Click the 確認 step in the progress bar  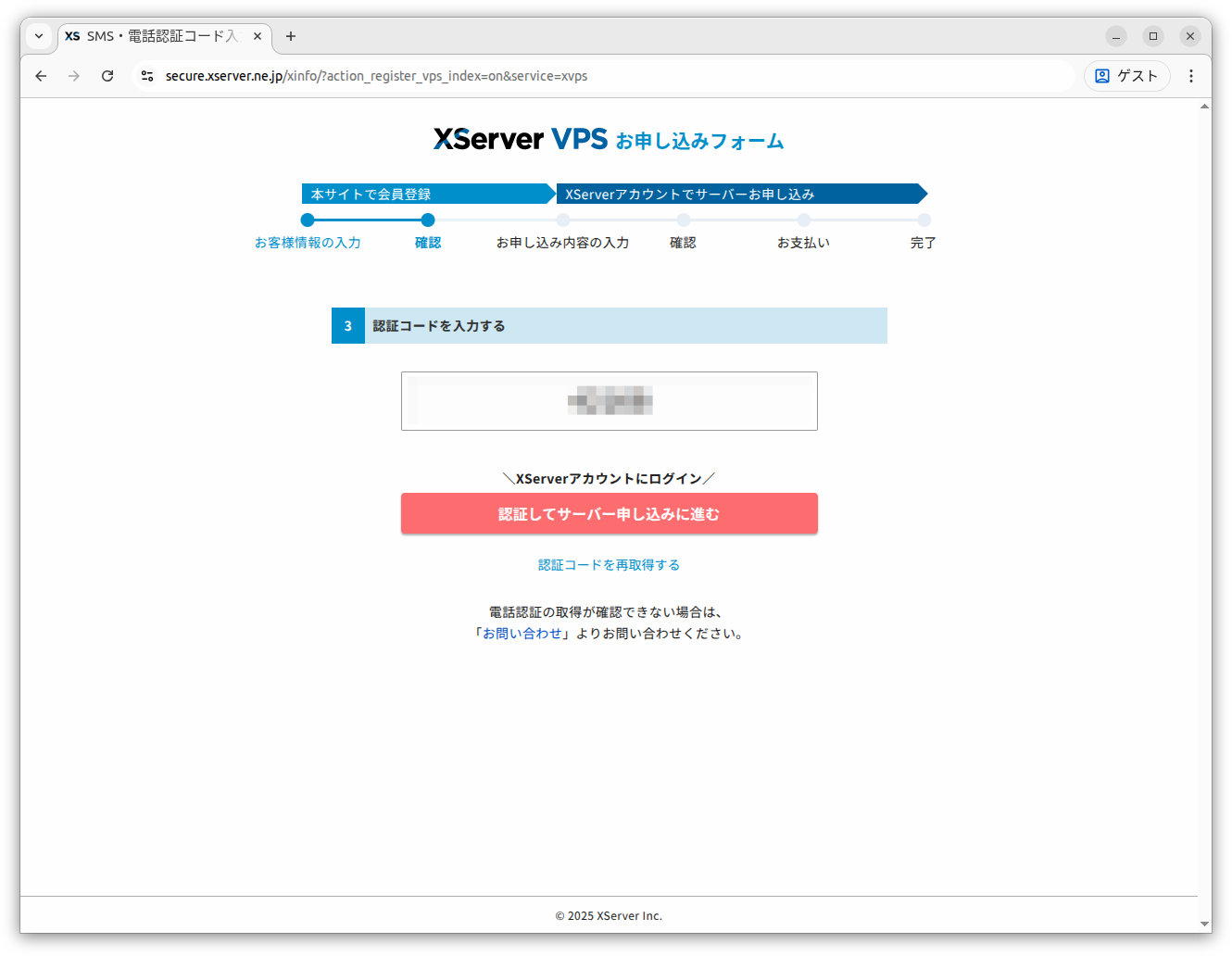tap(427, 242)
